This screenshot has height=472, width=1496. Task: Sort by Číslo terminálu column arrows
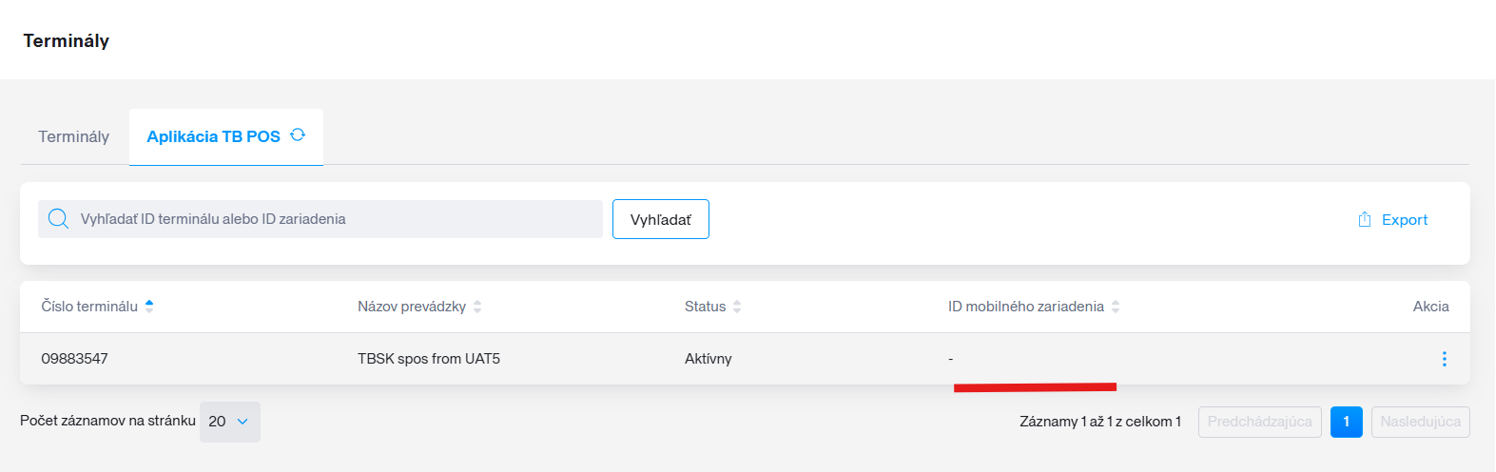click(149, 306)
